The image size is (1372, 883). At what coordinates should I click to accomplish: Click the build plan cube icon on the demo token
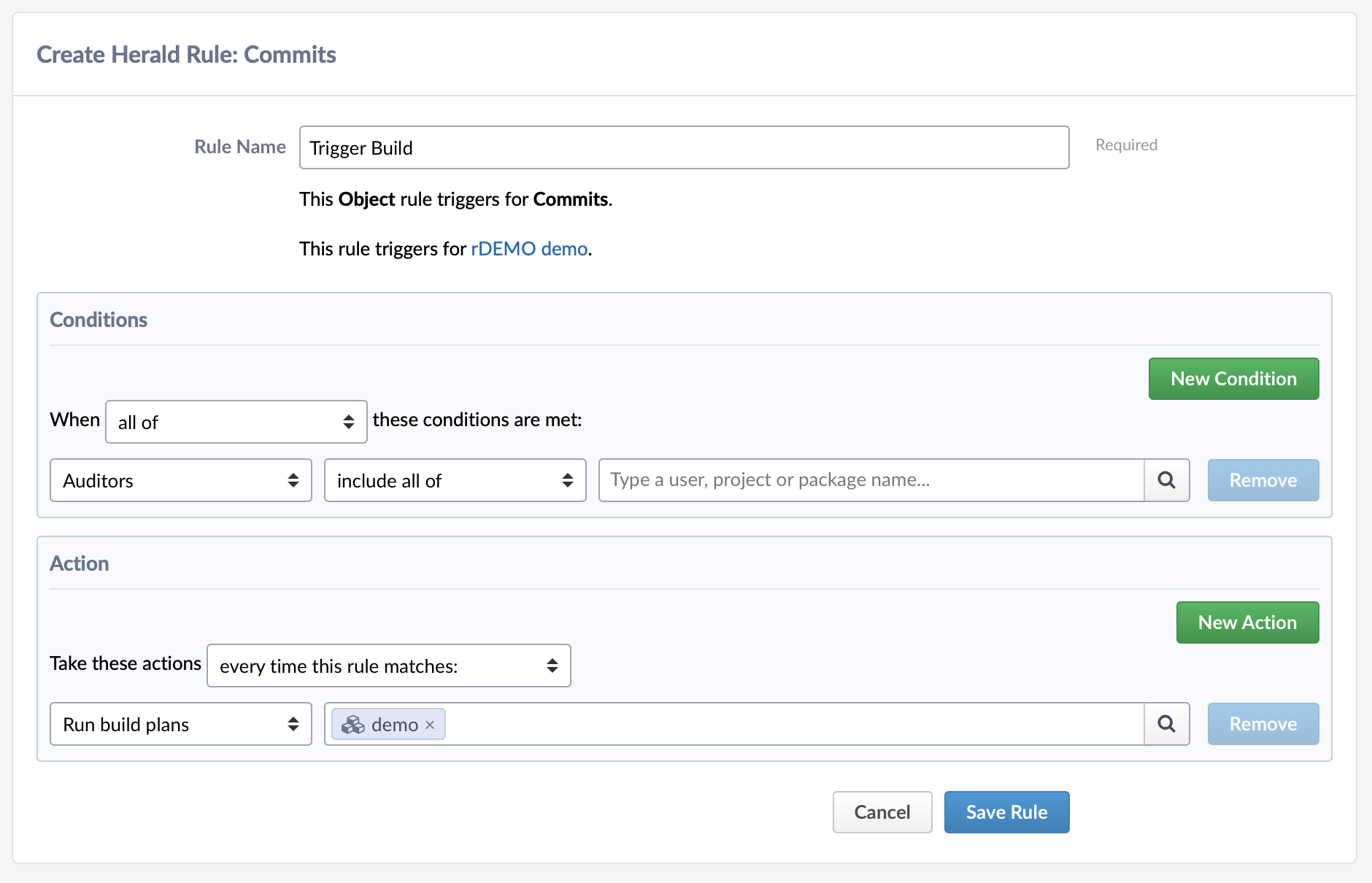(x=355, y=724)
